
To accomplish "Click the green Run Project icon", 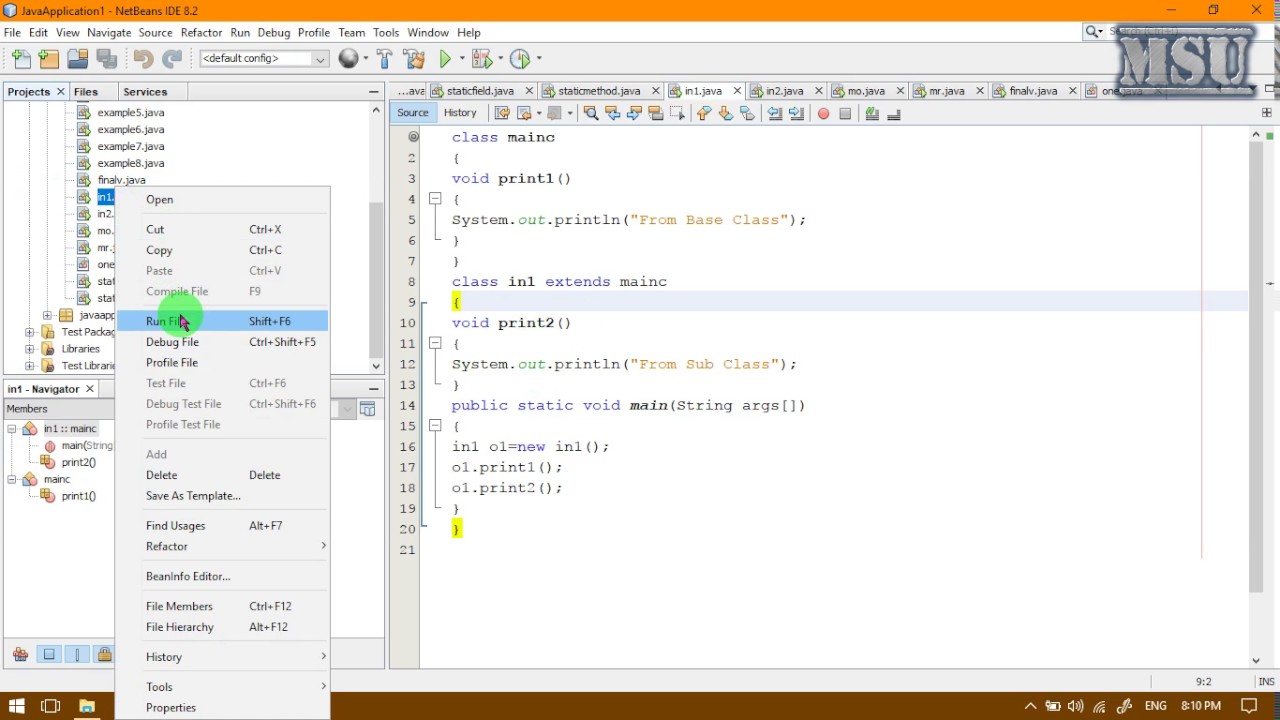I will (x=445, y=59).
